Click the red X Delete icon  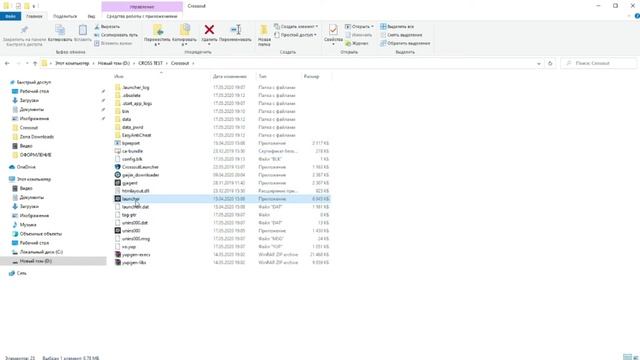pyautogui.click(x=209, y=29)
